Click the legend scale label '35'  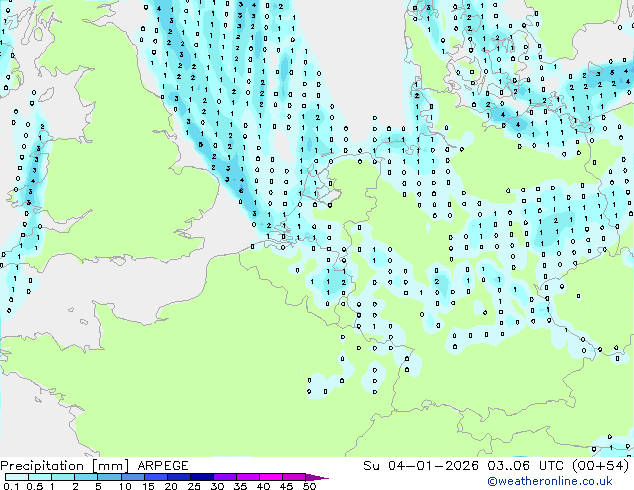point(241,486)
